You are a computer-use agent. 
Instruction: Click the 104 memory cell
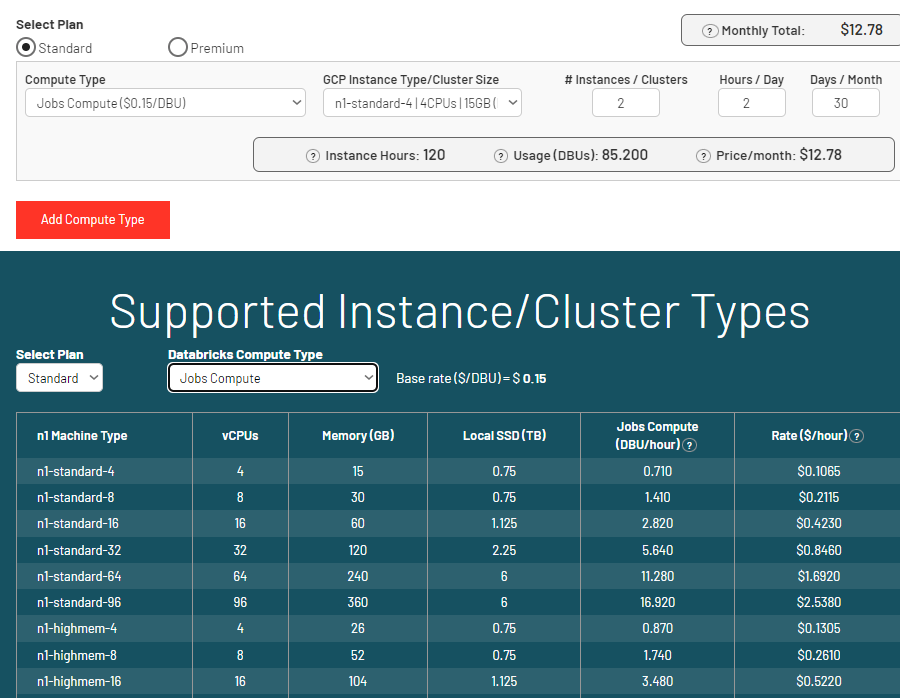click(358, 681)
